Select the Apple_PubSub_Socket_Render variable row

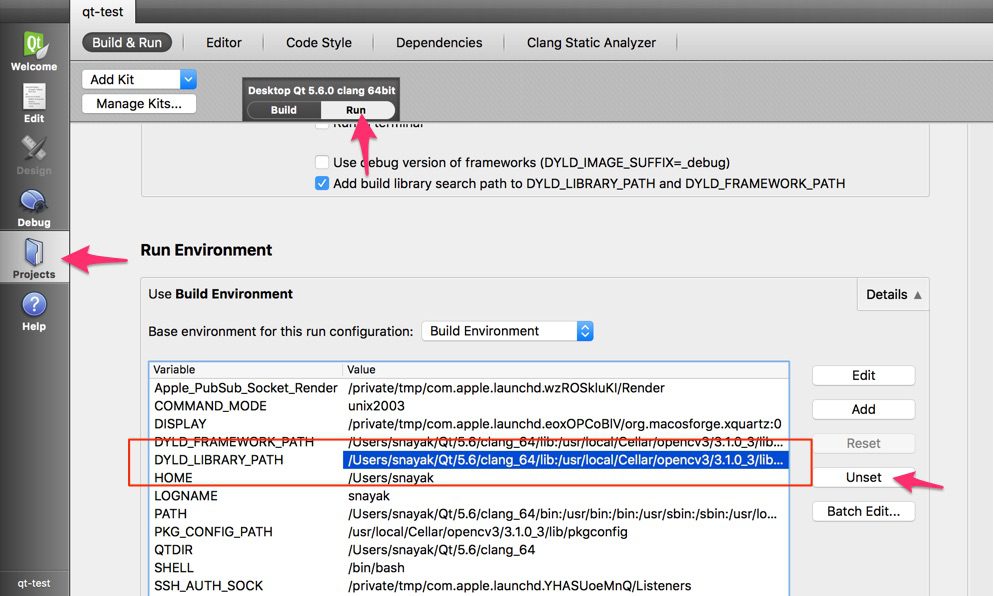[469, 388]
